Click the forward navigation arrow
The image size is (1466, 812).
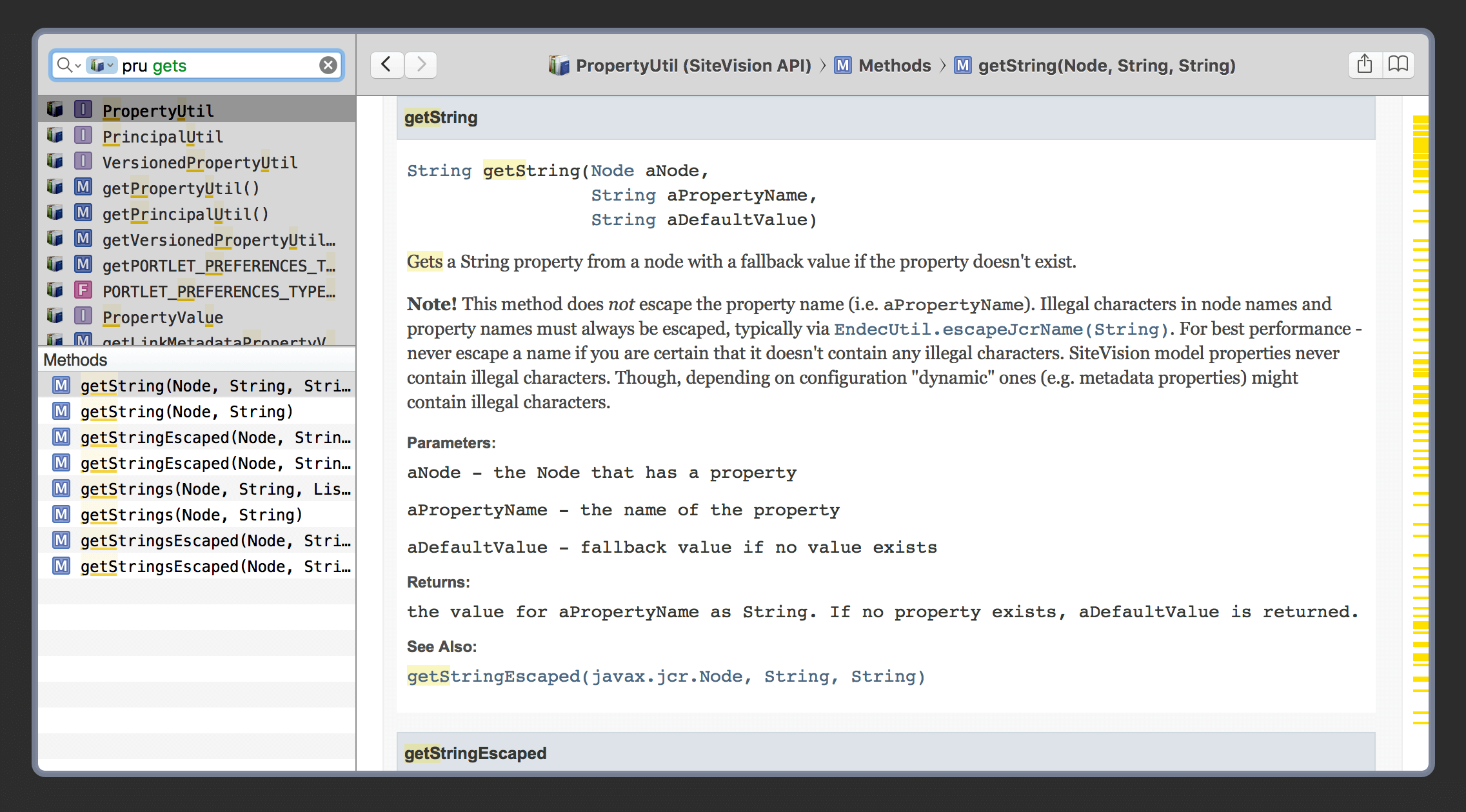(421, 65)
